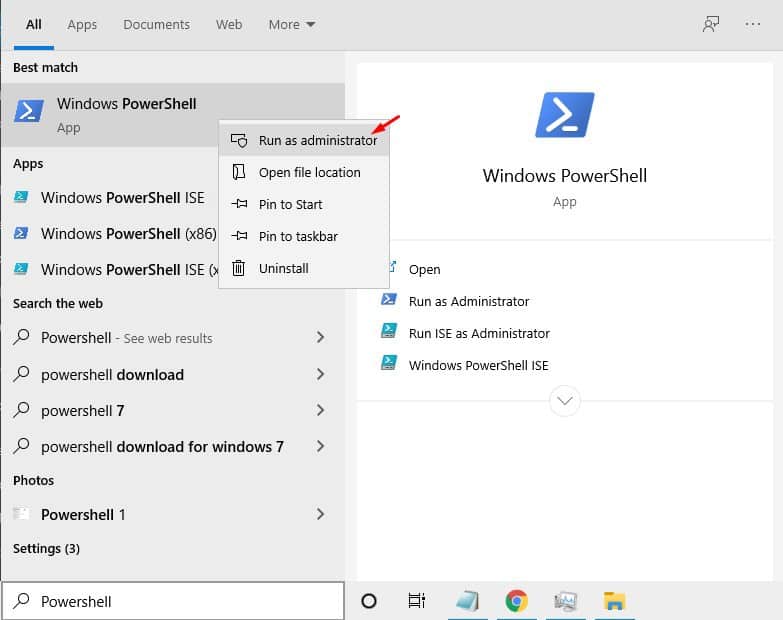This screenshot has height=620, width=783.
Task: Select the Windows PowerShell best match result
Action: click(x=173, y=115)
